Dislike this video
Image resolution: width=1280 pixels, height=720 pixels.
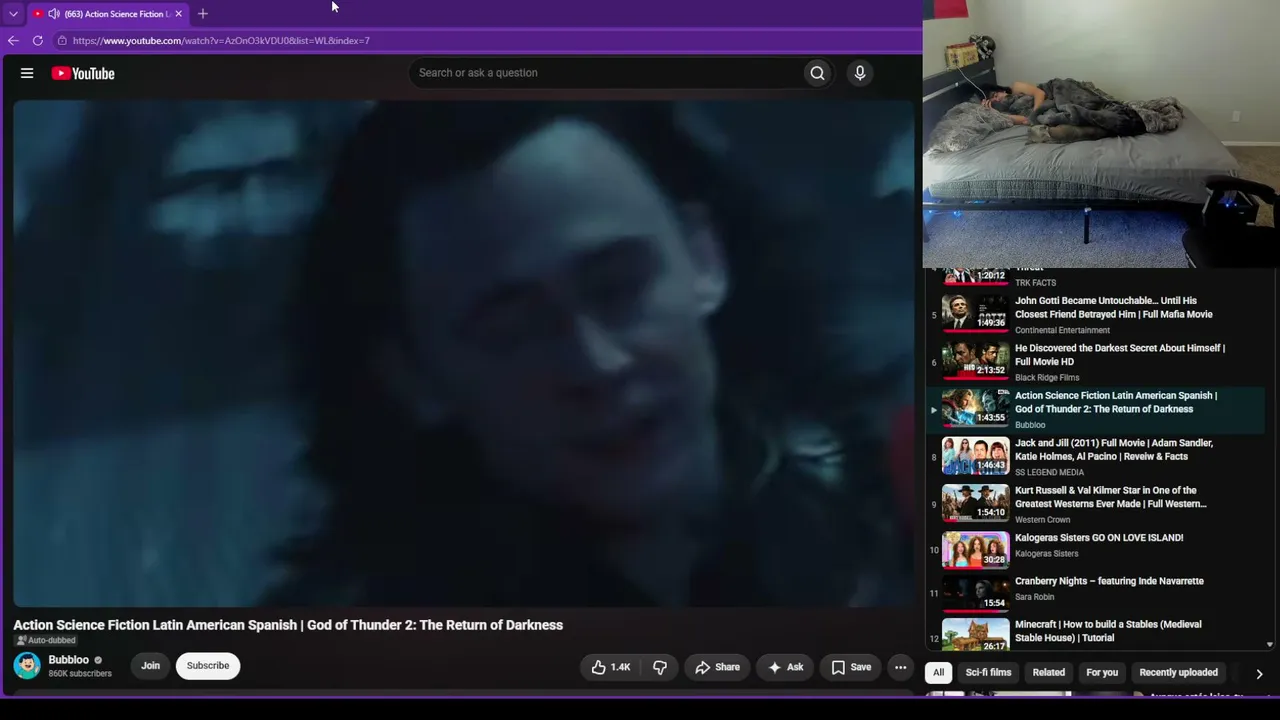pyautogui.click(x=660, y=667)
